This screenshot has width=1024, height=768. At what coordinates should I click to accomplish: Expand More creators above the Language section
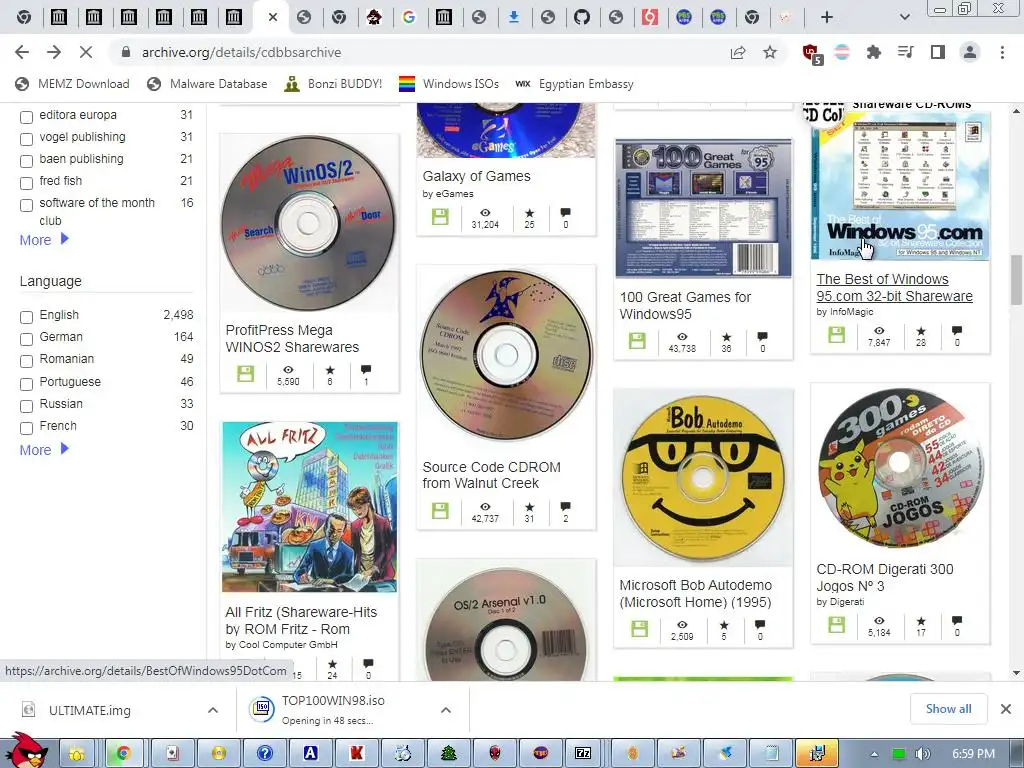point(44,240)
